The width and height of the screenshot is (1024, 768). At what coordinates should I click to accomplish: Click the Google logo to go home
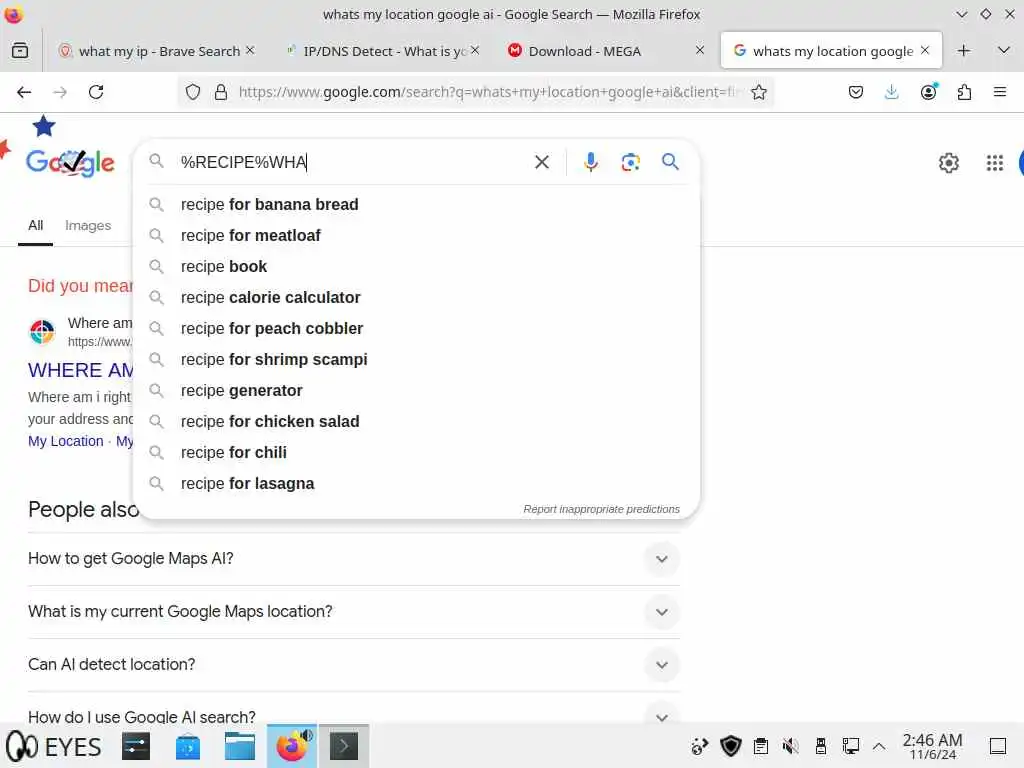[x=71, y=163]
